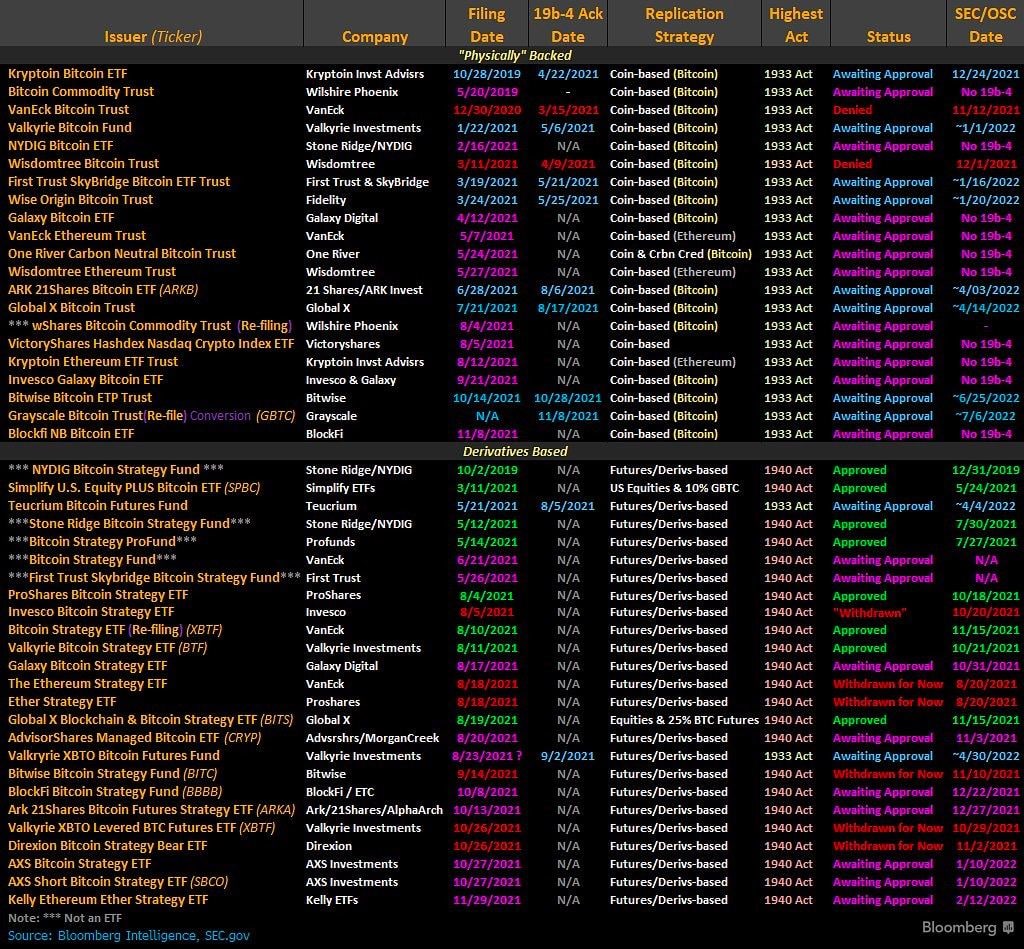
Task: Select Invesco Bitcoin Strategy ETF issuer name
Action: 91,611
